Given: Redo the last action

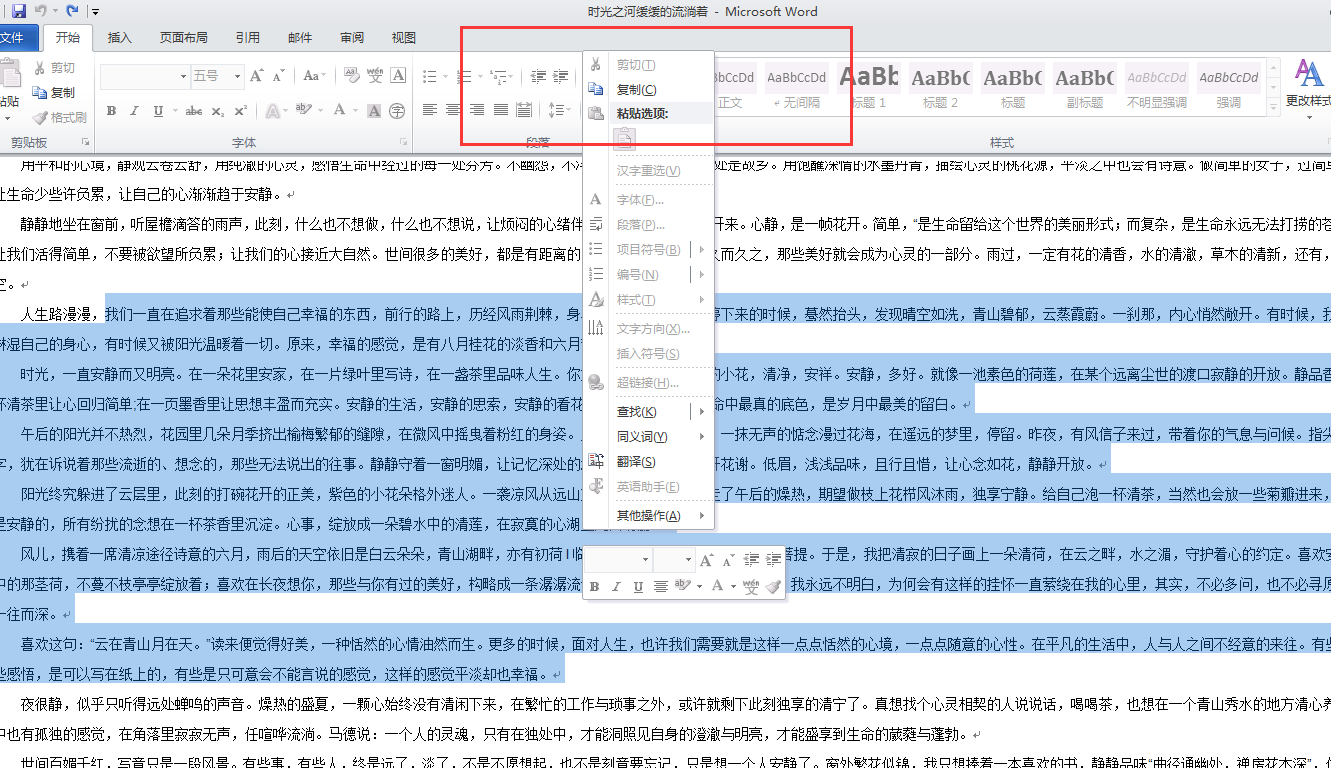Looking at the screenshot, I should [x=72, y=11].
